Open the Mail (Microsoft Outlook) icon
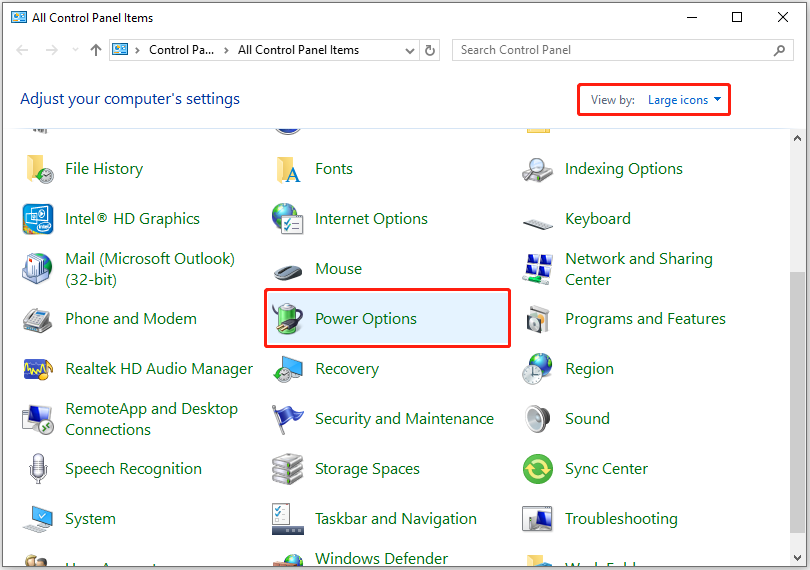Viewport: 810px width, 570px height. [x=37, y=268]
